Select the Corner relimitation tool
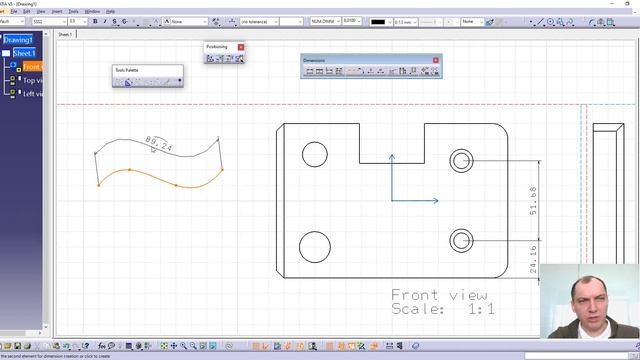This screenshot has width=640, height=360. [x=591, y=22]
